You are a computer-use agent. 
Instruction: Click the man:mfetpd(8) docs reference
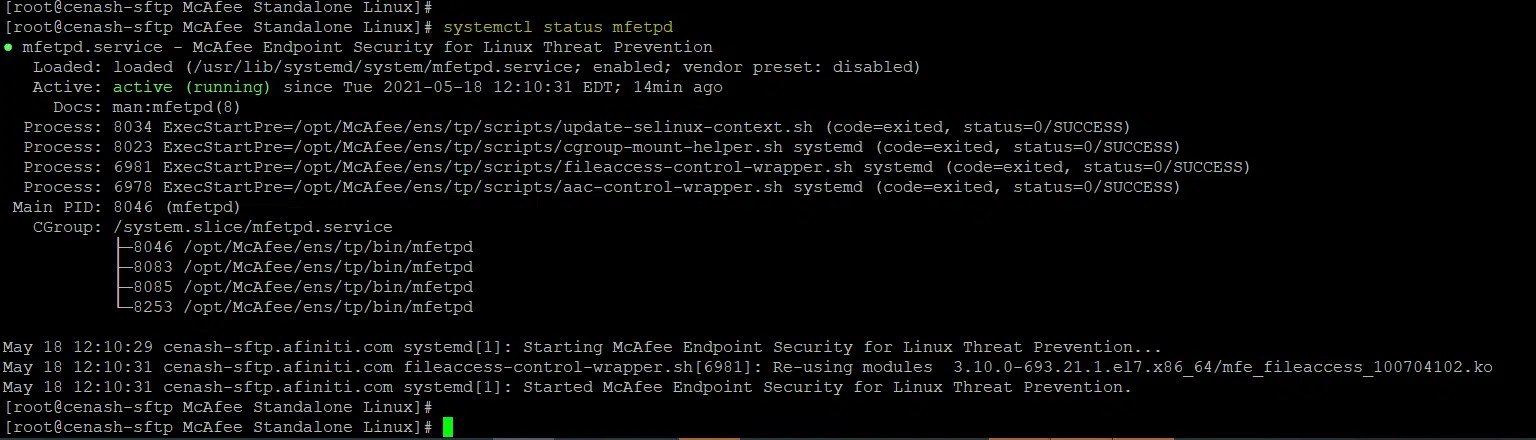click(x=177, y=107)
